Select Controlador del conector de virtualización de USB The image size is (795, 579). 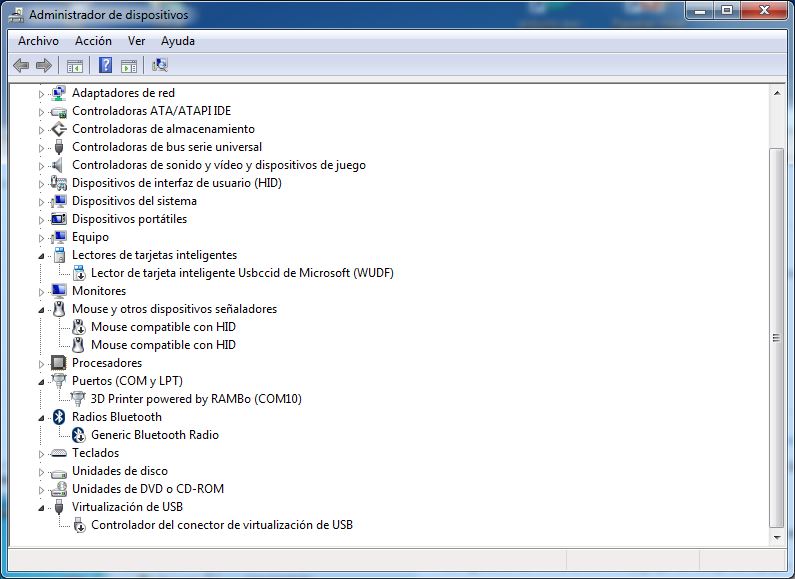coord(221,525)
